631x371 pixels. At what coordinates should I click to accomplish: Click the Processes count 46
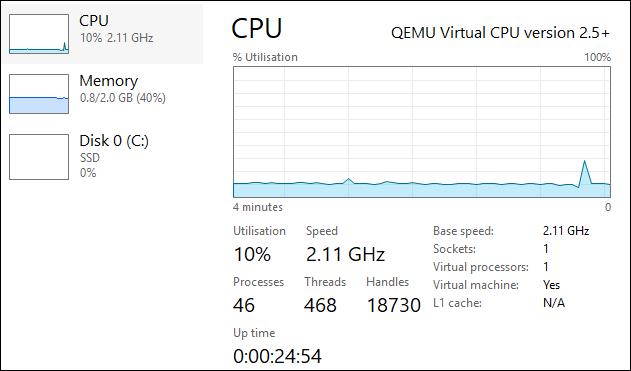[x=244, y=305]
